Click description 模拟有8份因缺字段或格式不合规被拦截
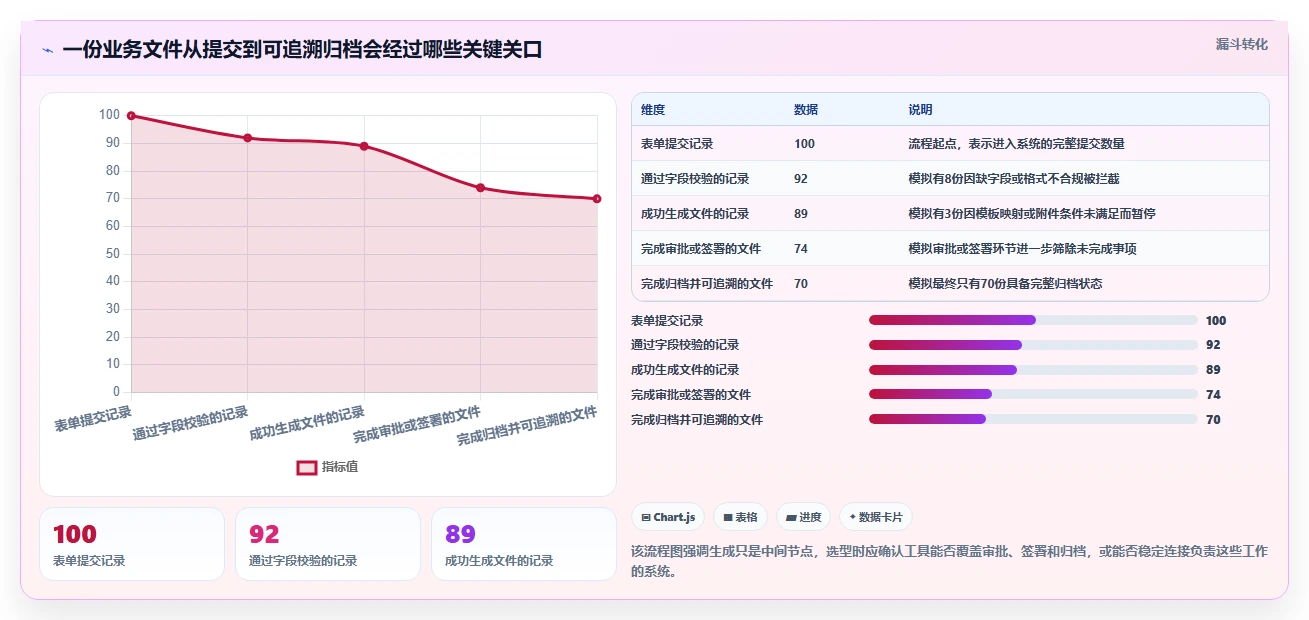1309x620 pixels. tap(1014, 179)
